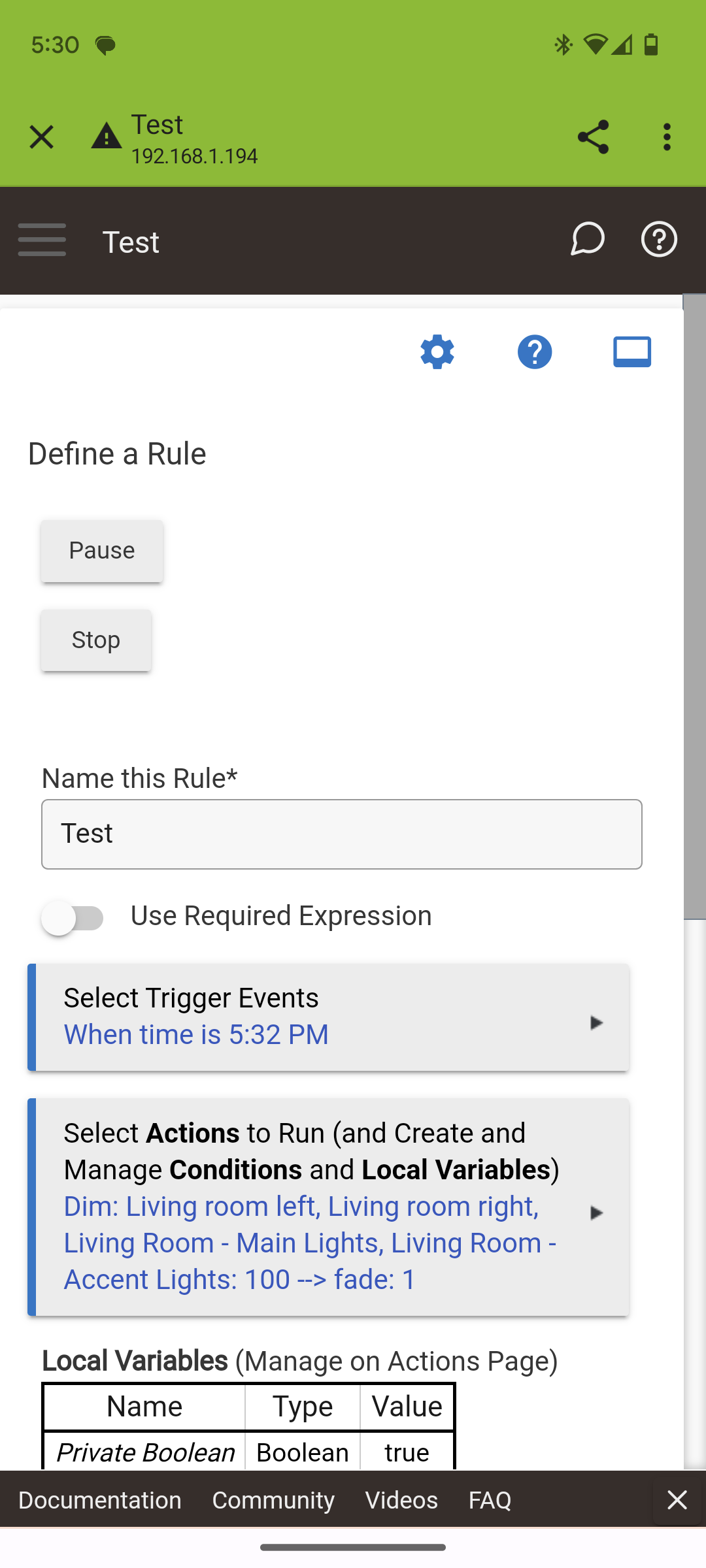Open the share menu for Test
The image size is (706, 1568).
[x=592, y=137]
